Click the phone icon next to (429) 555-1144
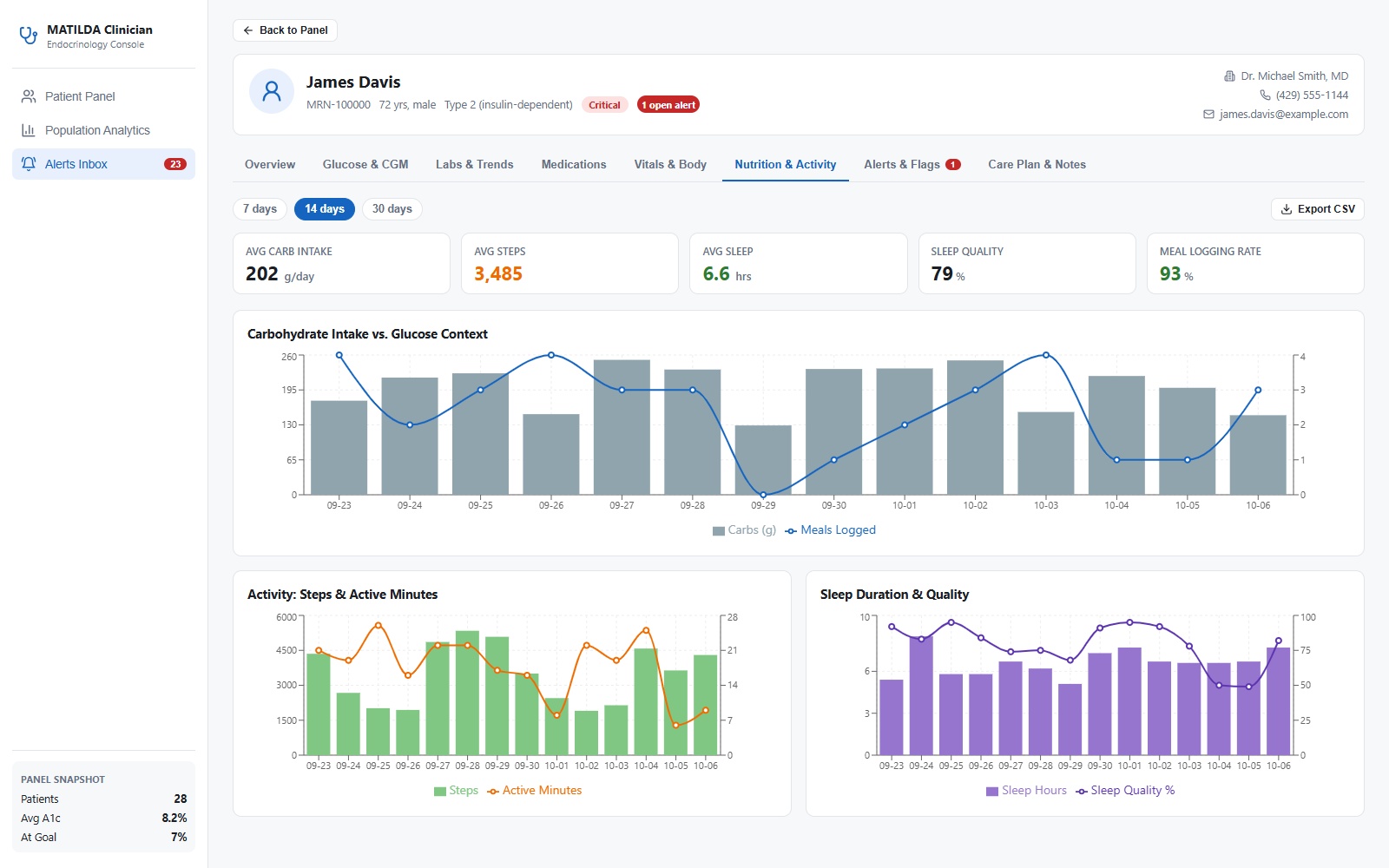Image resolution: width=1389 pixels, height=868 pixels. click(x=1265, y=95)
